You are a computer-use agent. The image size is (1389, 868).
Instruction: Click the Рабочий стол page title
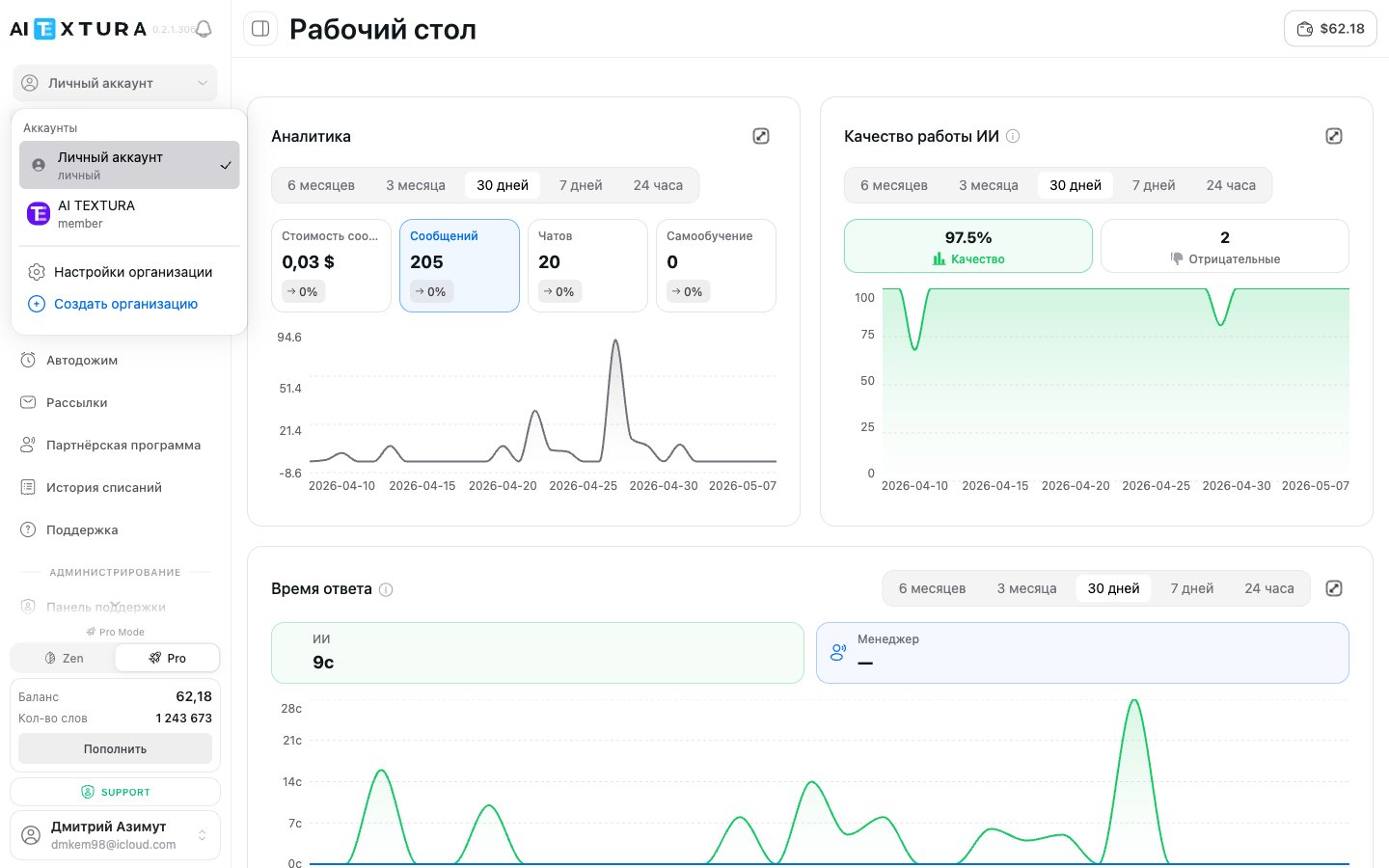tap(383, 29)
